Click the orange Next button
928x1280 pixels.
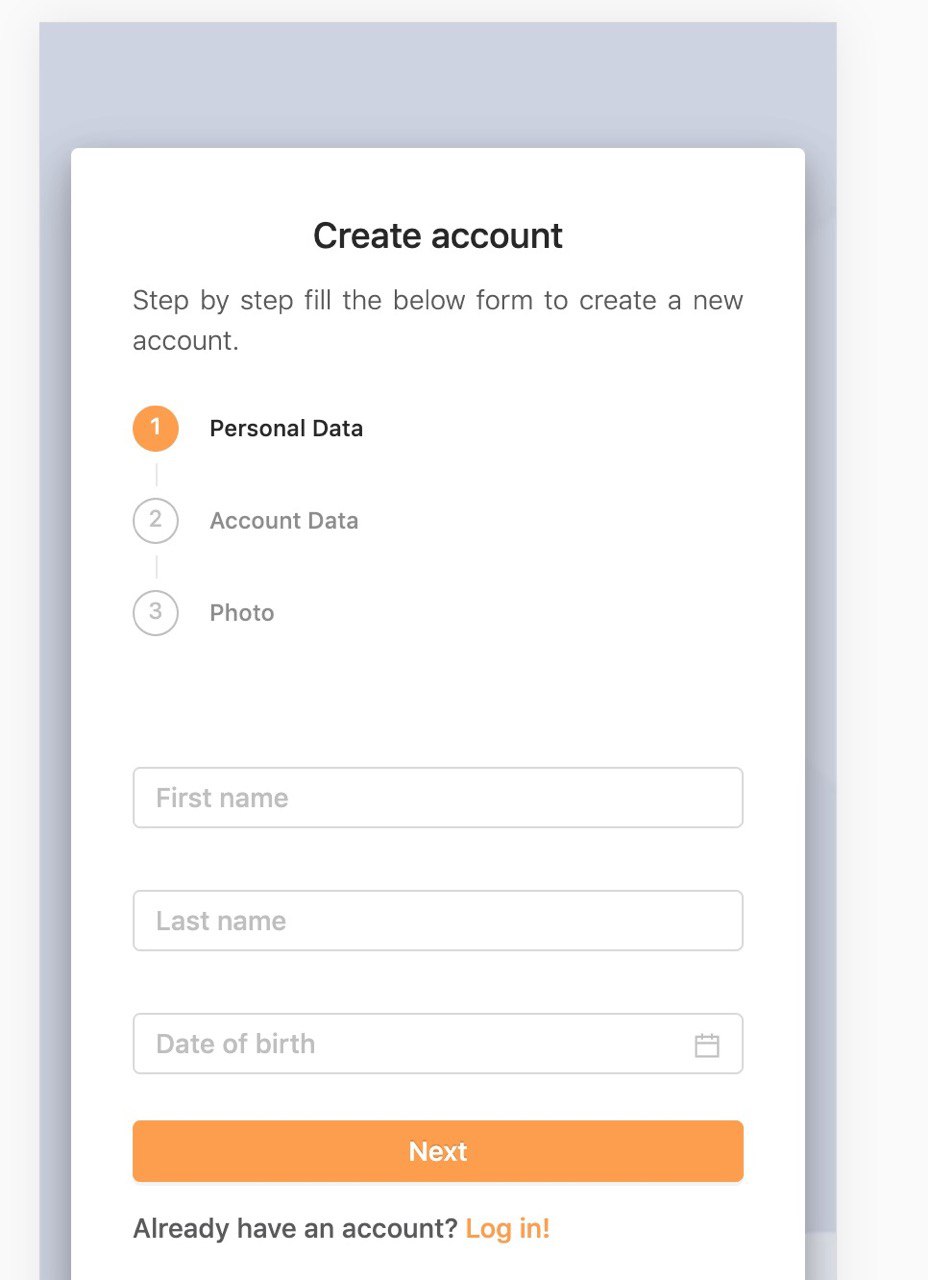click(438, 1151)
